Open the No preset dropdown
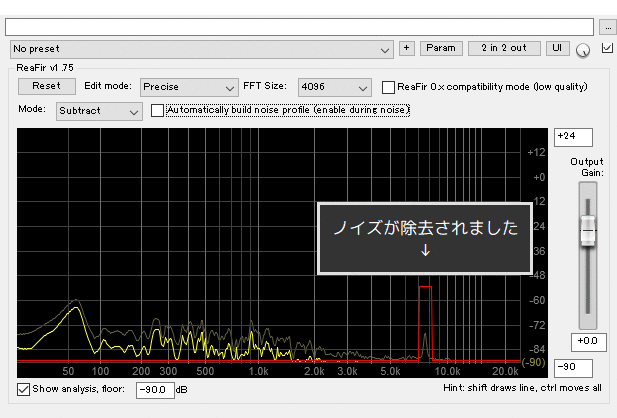 click(202, 49)
